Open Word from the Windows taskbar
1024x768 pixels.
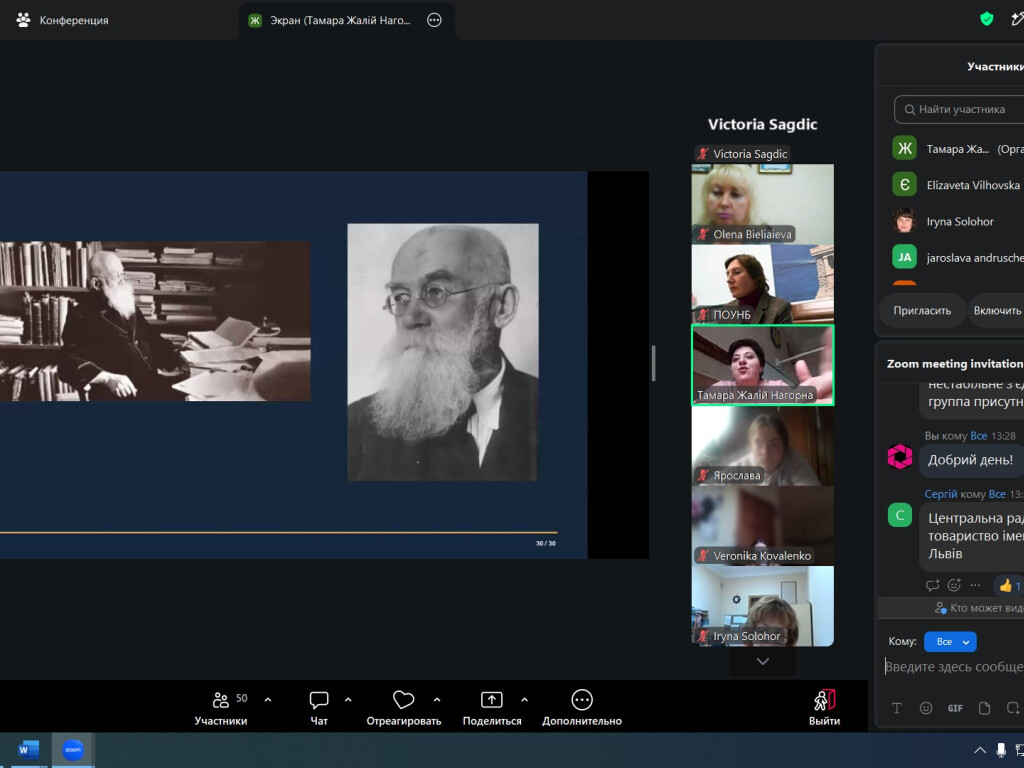[28, 750]
